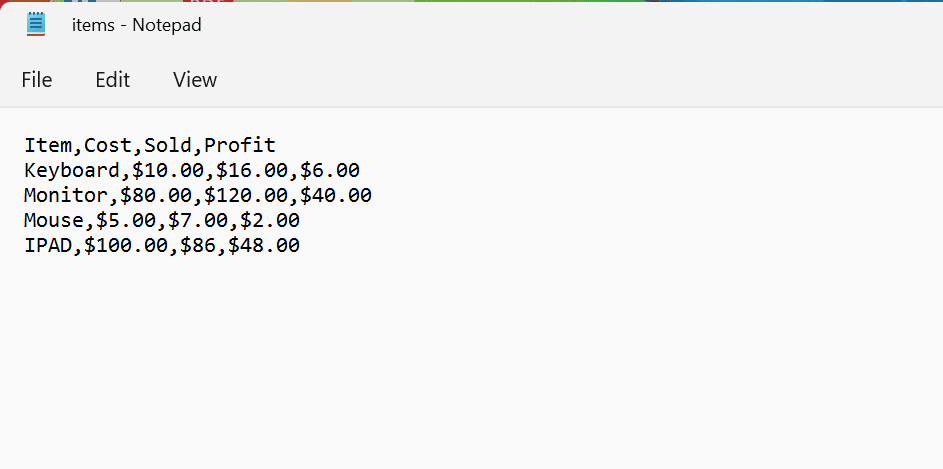
Task: Open the View menu
Action: [195, 80]
